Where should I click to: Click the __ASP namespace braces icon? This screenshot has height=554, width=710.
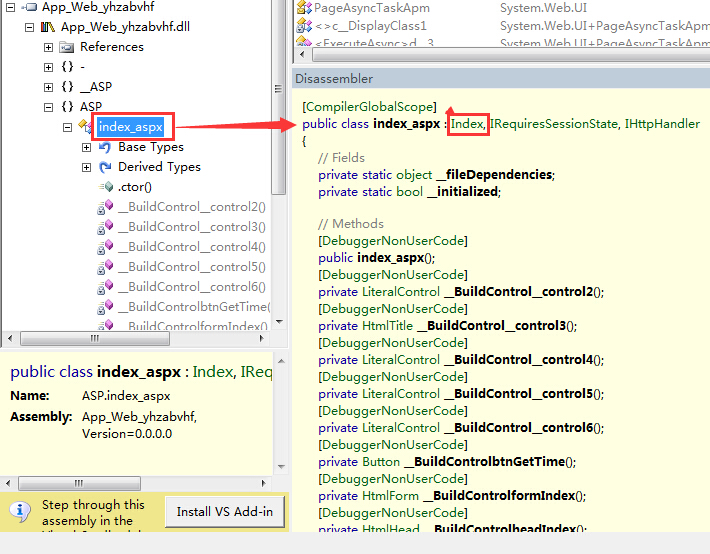[67, 87]
